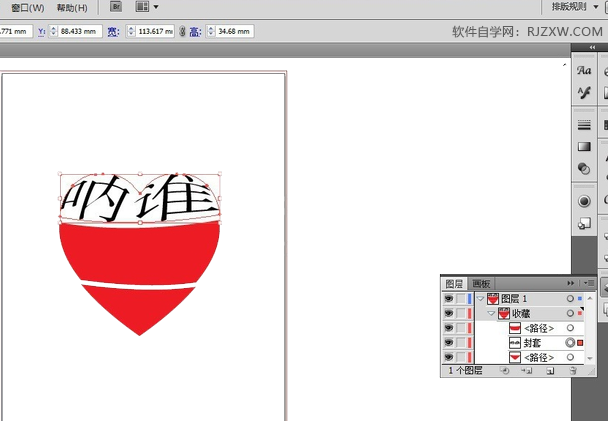Click the 高: label link
The height and width of the screenshot is (421, 608).
195,32
